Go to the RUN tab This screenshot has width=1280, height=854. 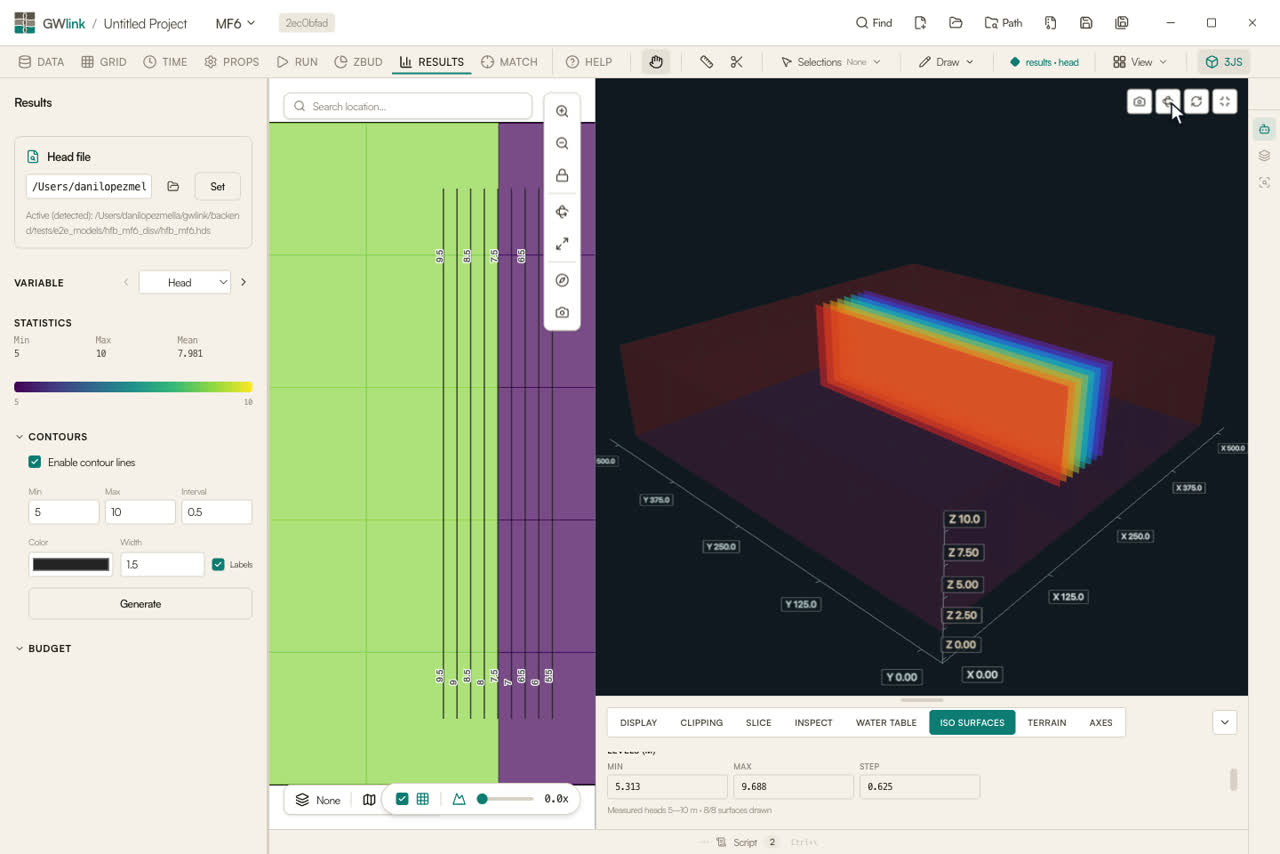pos(297,62)
